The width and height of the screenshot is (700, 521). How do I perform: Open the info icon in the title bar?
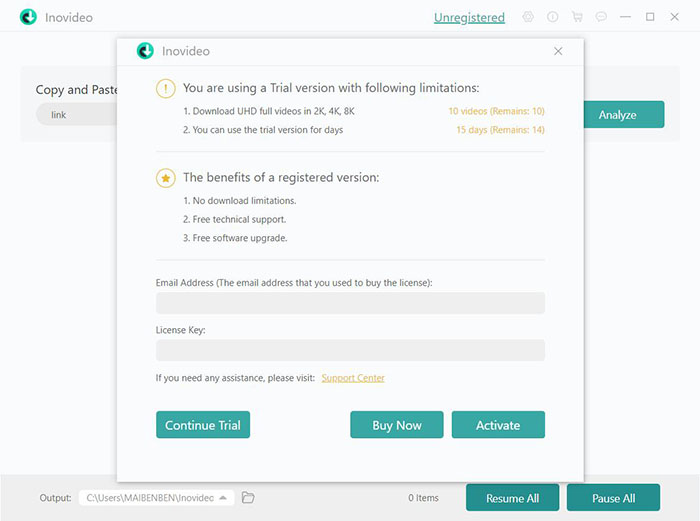pos(553,17)
